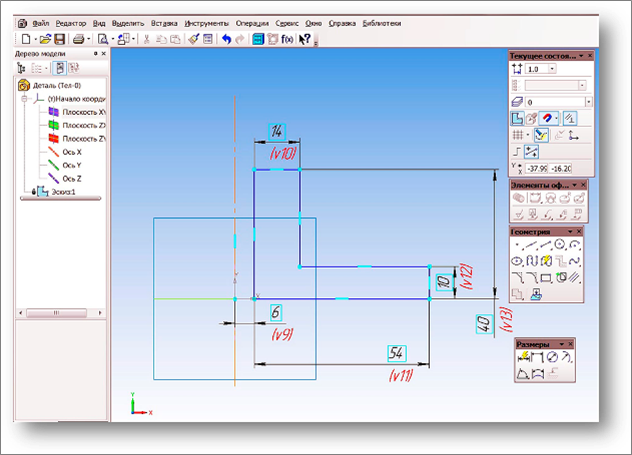Click the Open file folder icon

coord(45,39)
